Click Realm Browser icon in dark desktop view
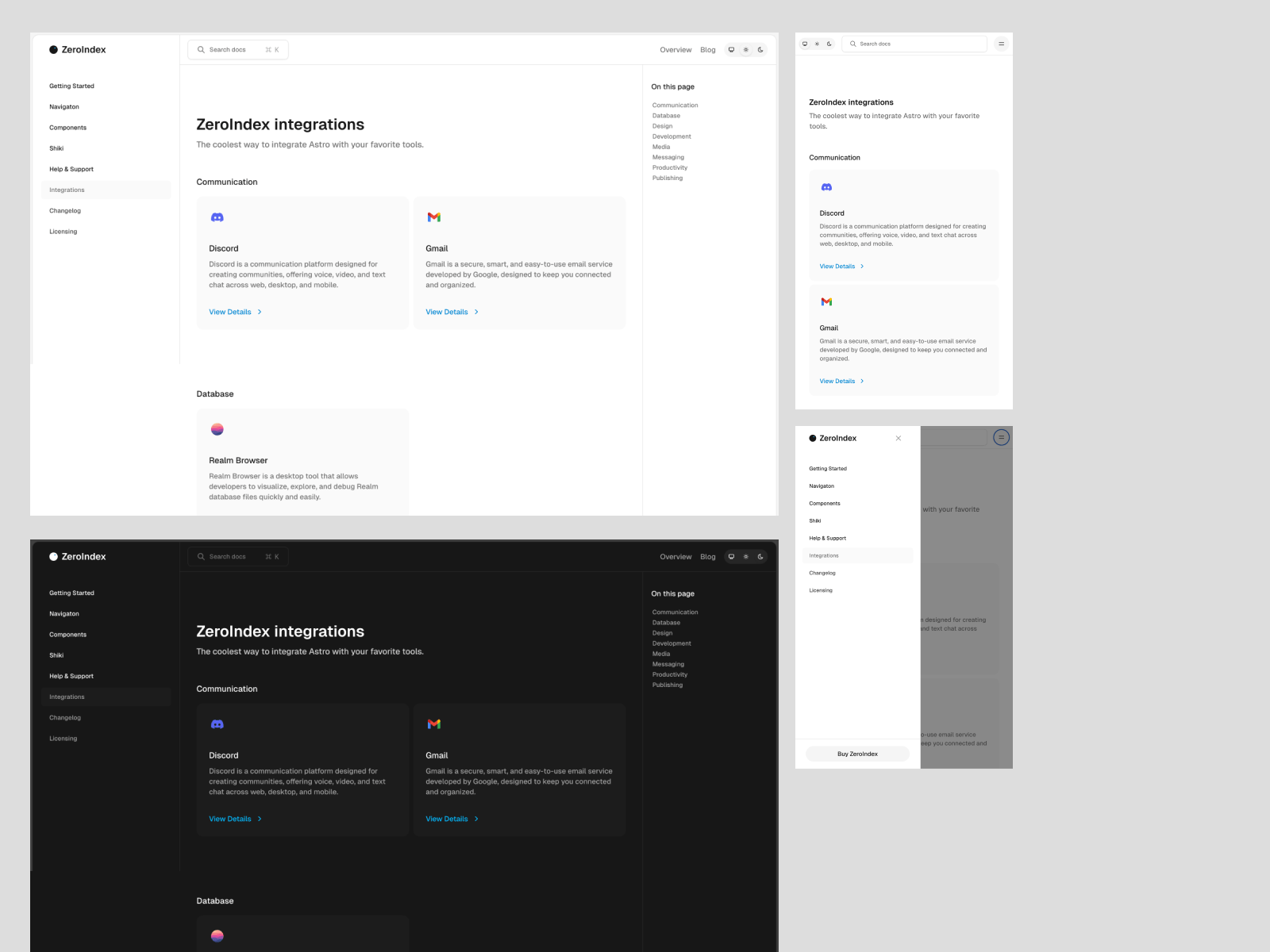 [217, 936]
